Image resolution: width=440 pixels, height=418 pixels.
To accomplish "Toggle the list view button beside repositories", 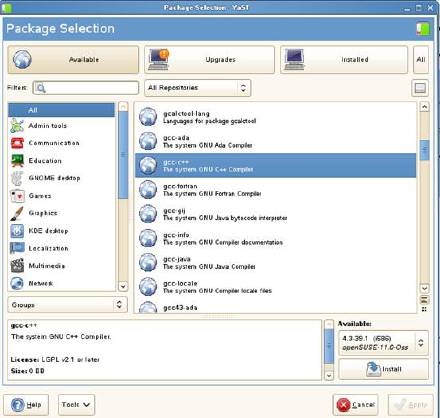I will point(420,88).
